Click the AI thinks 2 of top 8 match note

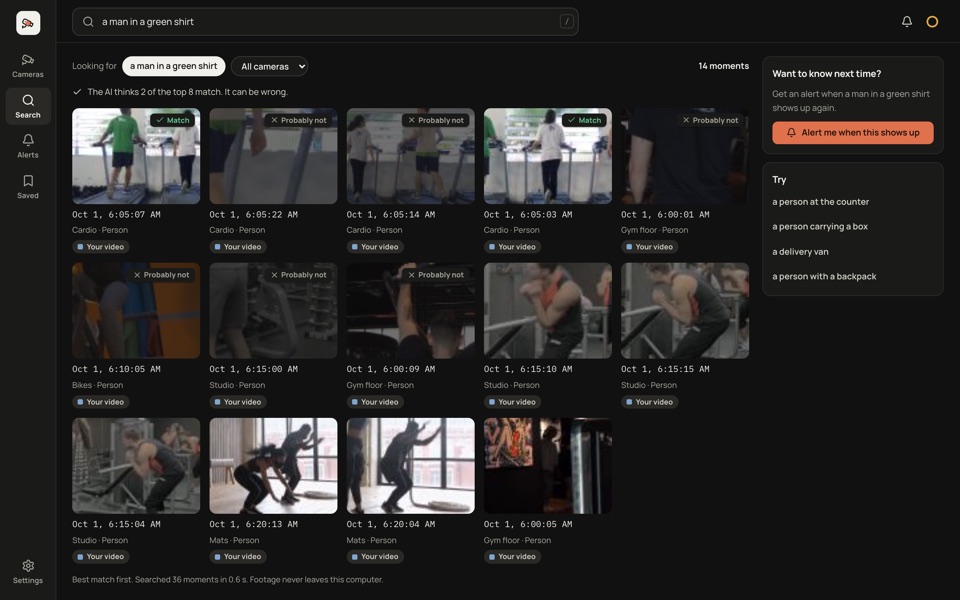(x=187, y=92)
